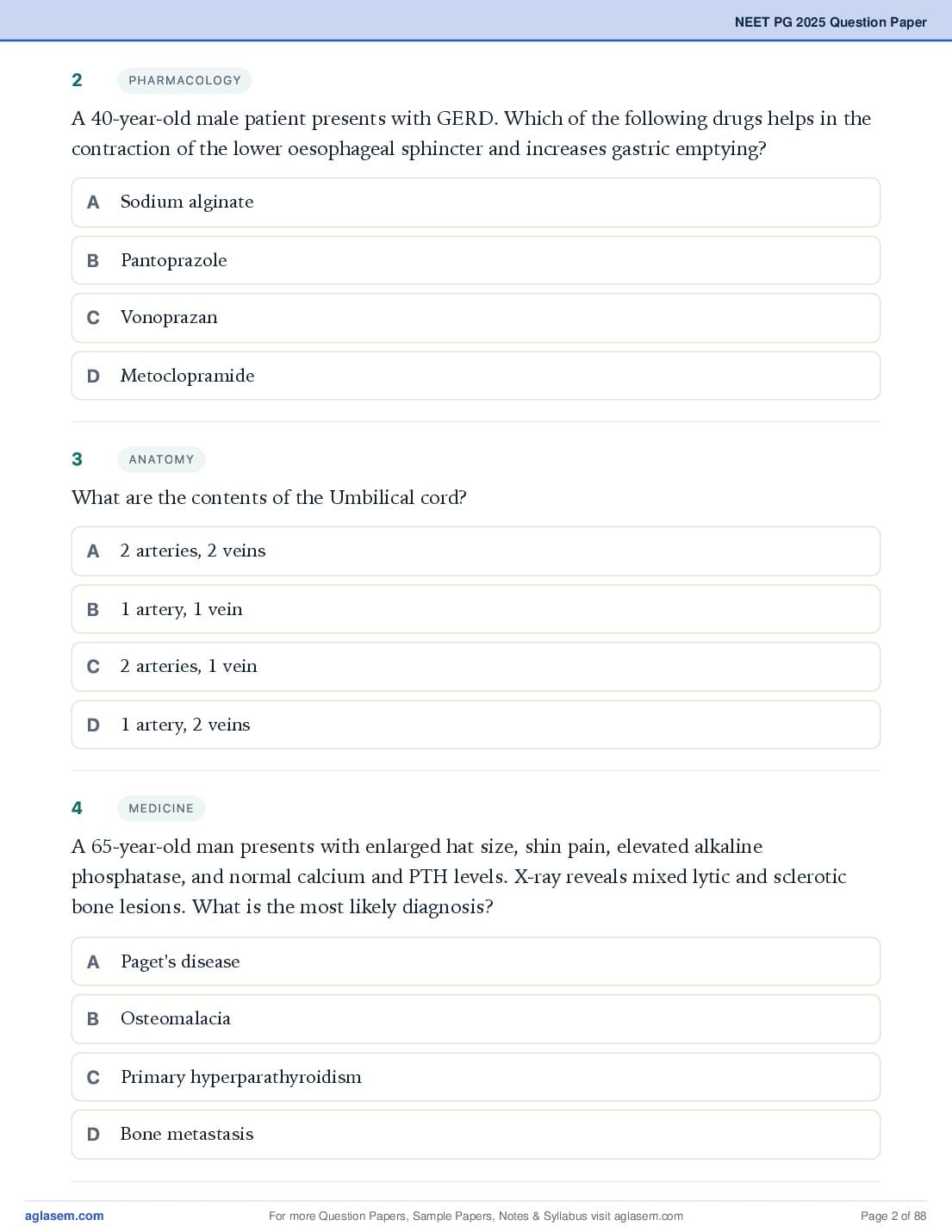Choose answer A Paget's disease
This screenshot has height=1232, width=952.
click(476, 961)
